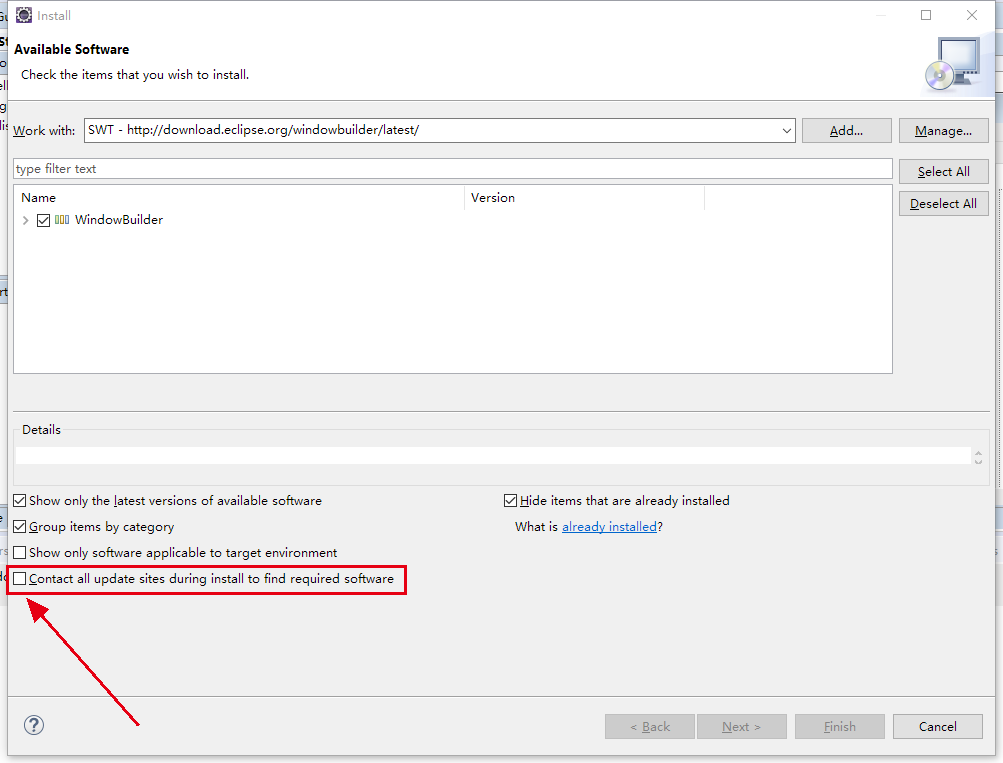1003x763 pixels.
Task: Enable Contact all update sites checkbox
Action: pos(20,578)
